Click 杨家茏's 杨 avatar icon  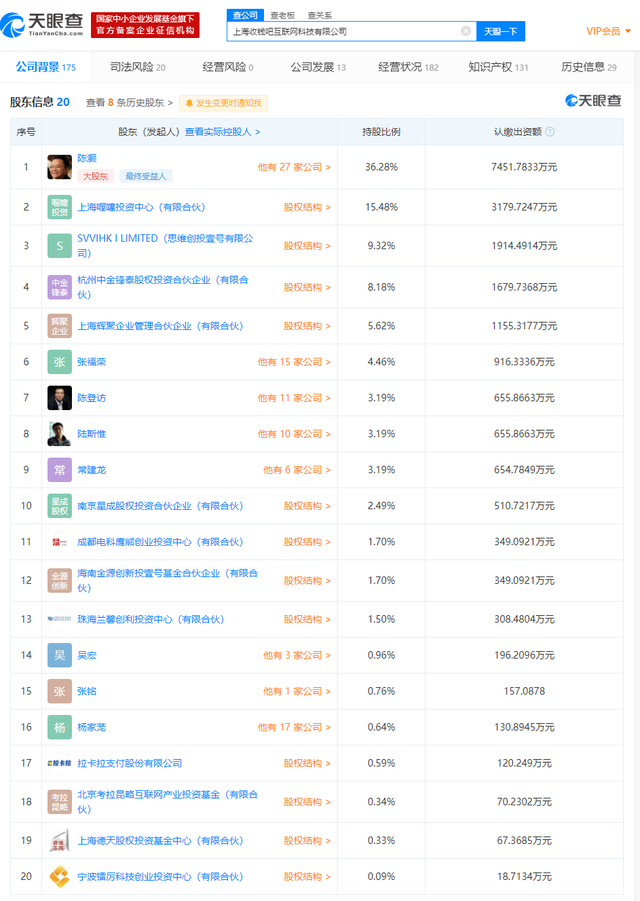[x=60, y=727]
